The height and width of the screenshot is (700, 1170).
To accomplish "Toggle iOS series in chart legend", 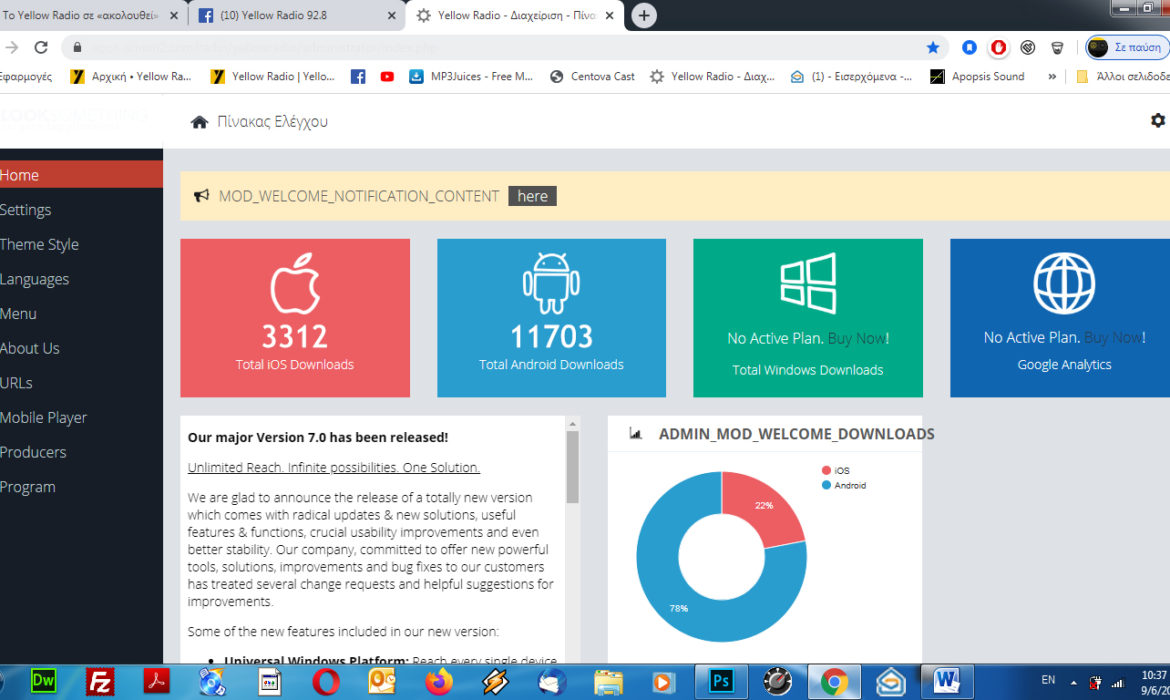I will coord(836,470).
